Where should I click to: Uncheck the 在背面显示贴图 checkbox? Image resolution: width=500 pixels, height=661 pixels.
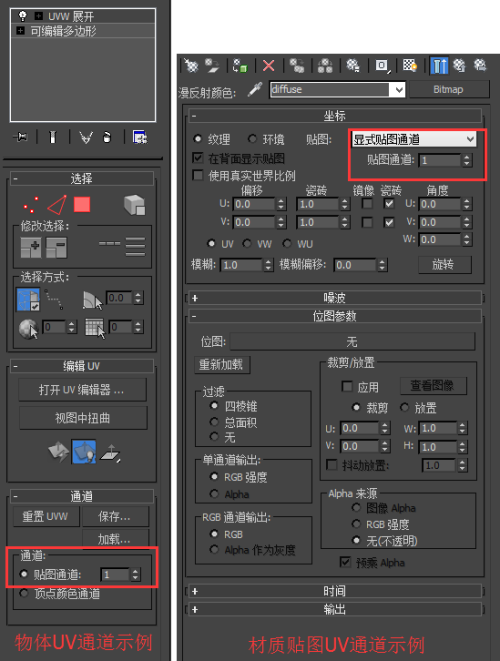pos(198,158)
